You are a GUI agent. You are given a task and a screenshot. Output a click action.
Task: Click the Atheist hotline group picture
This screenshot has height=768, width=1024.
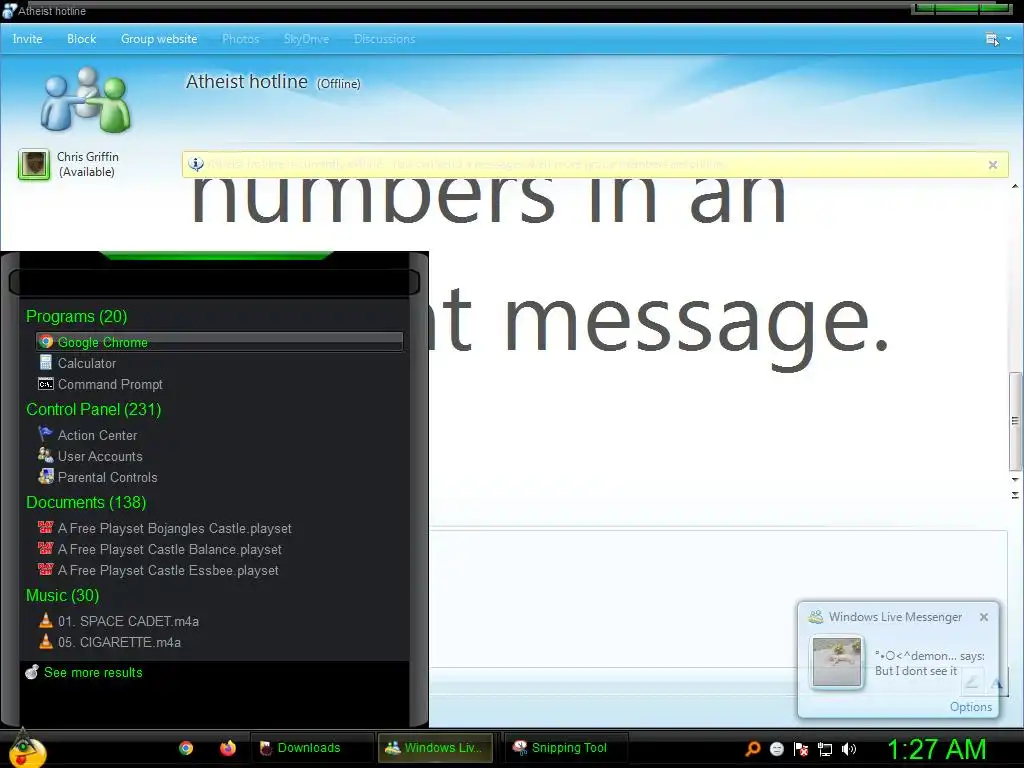86,99
